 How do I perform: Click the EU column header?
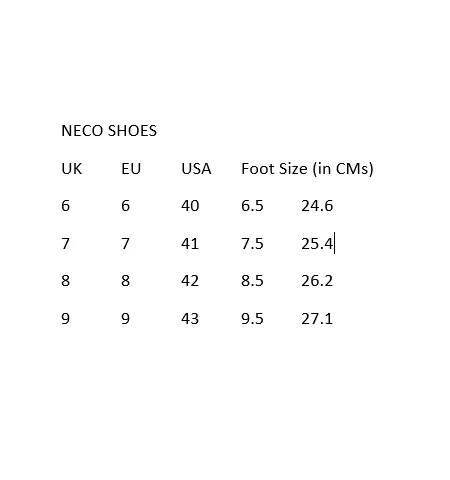pos(131,169)
